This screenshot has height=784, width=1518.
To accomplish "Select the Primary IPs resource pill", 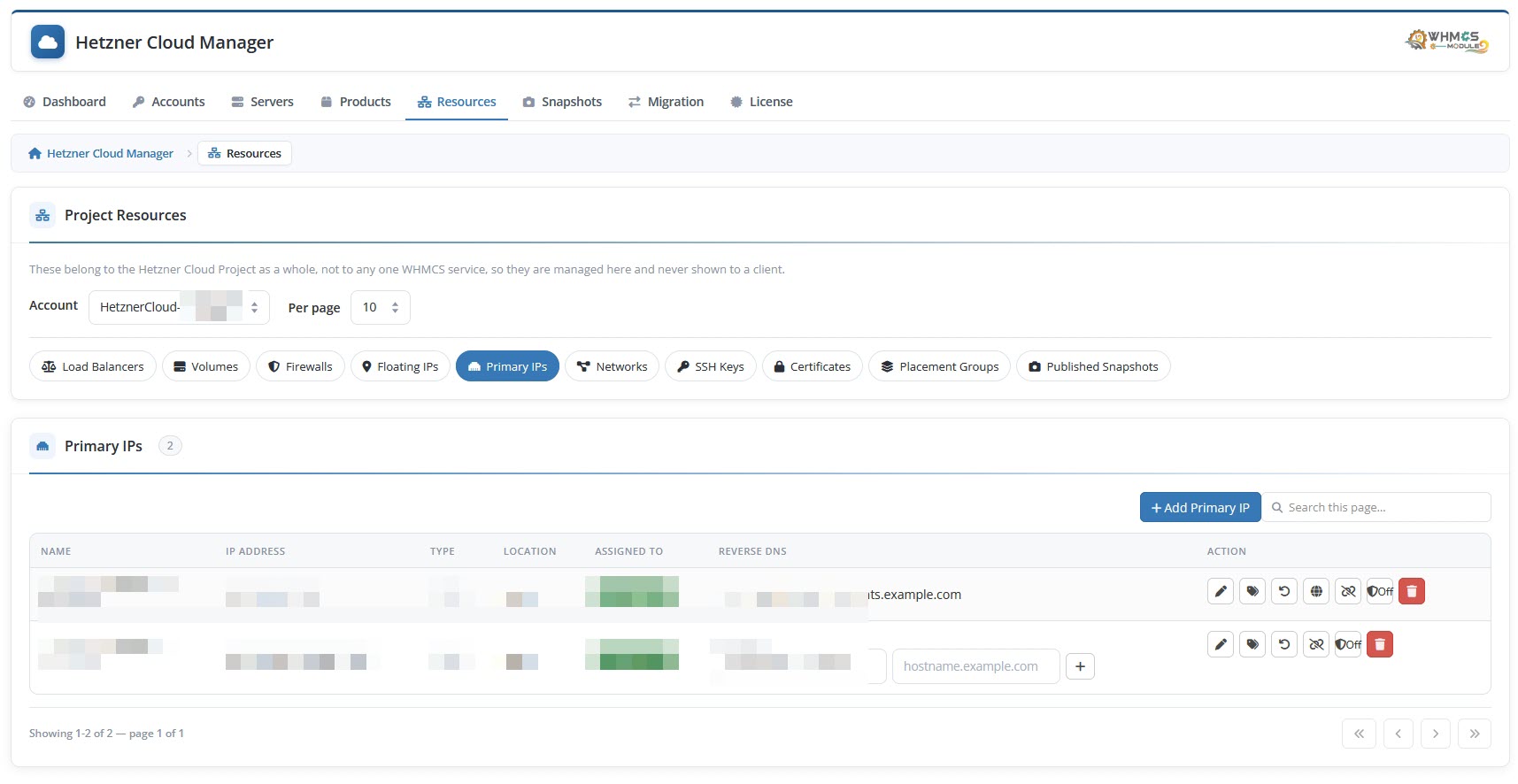I will point(507,366).
